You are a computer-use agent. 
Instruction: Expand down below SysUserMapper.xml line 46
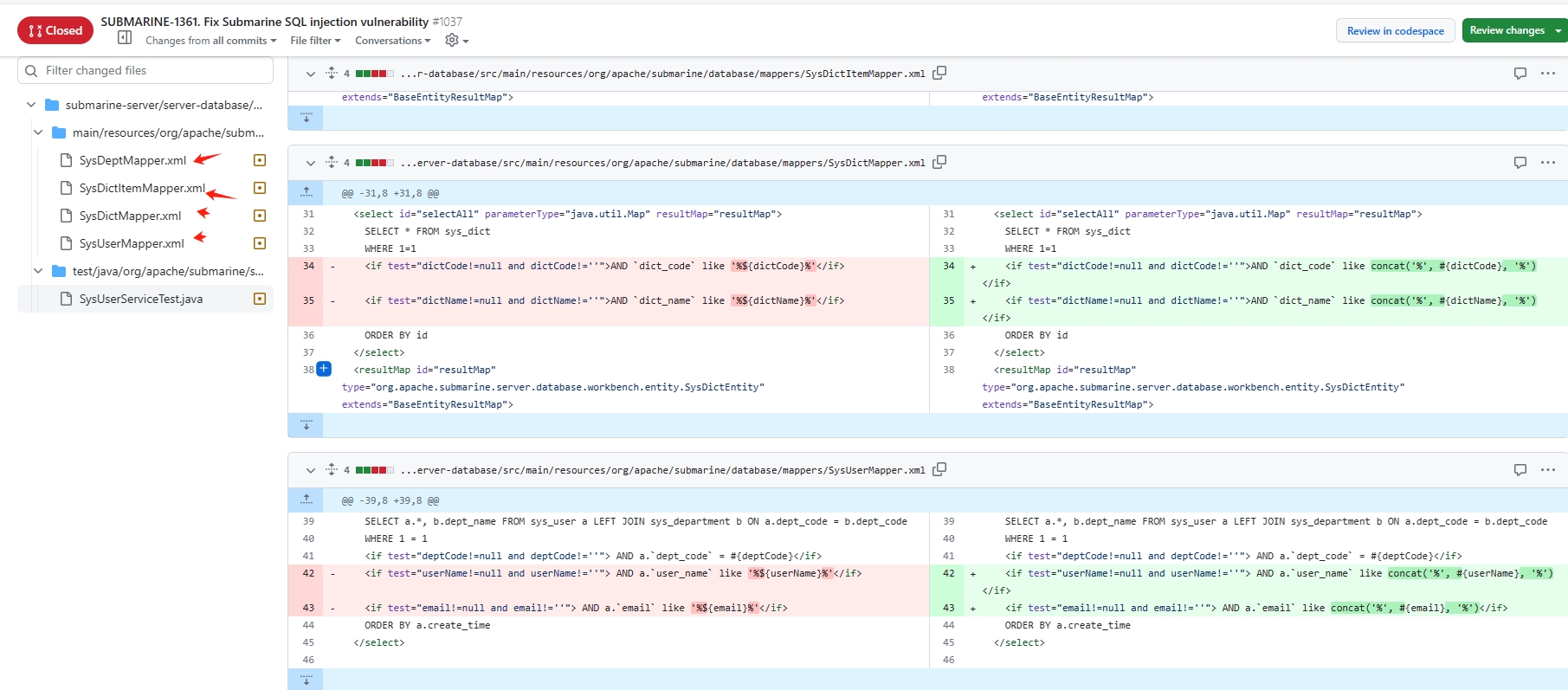click(x=306, y=680)
